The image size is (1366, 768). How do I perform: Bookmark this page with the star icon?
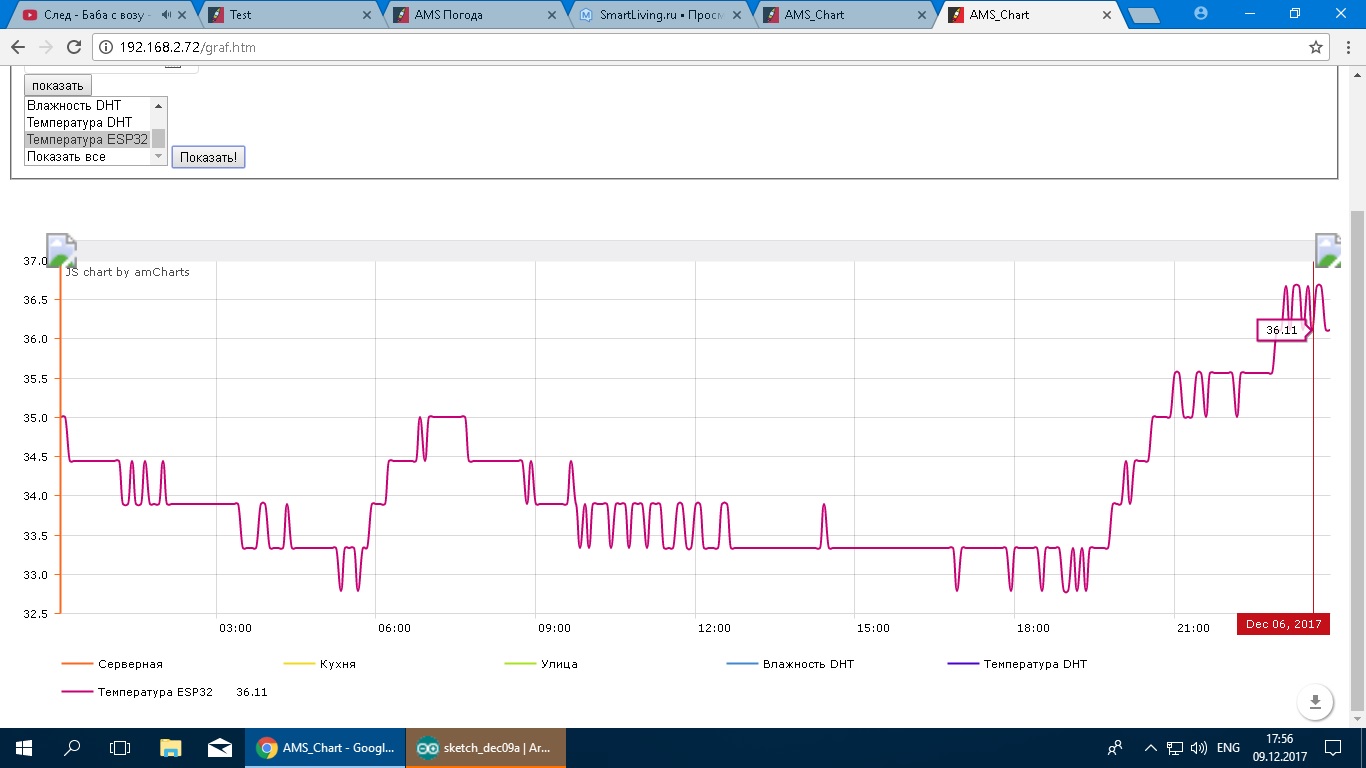pos(1316,47)
